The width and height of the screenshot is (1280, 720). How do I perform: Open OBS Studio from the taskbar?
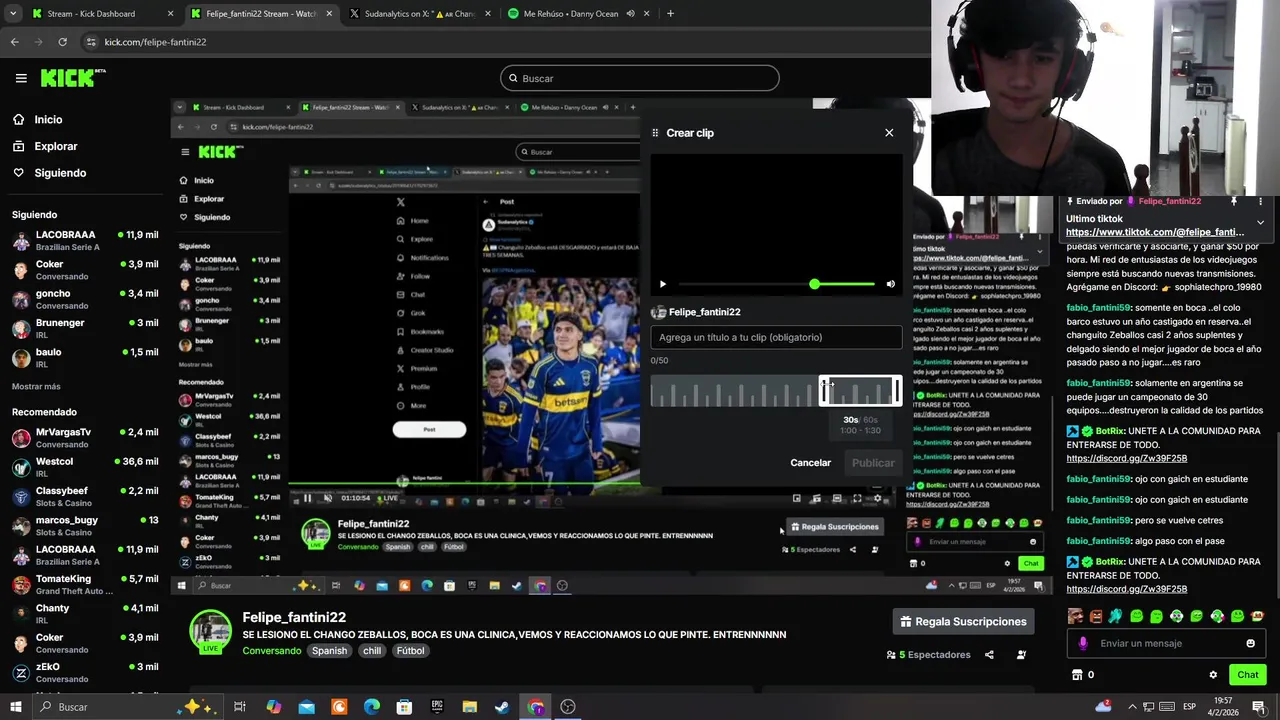click(x=568, y=707)
